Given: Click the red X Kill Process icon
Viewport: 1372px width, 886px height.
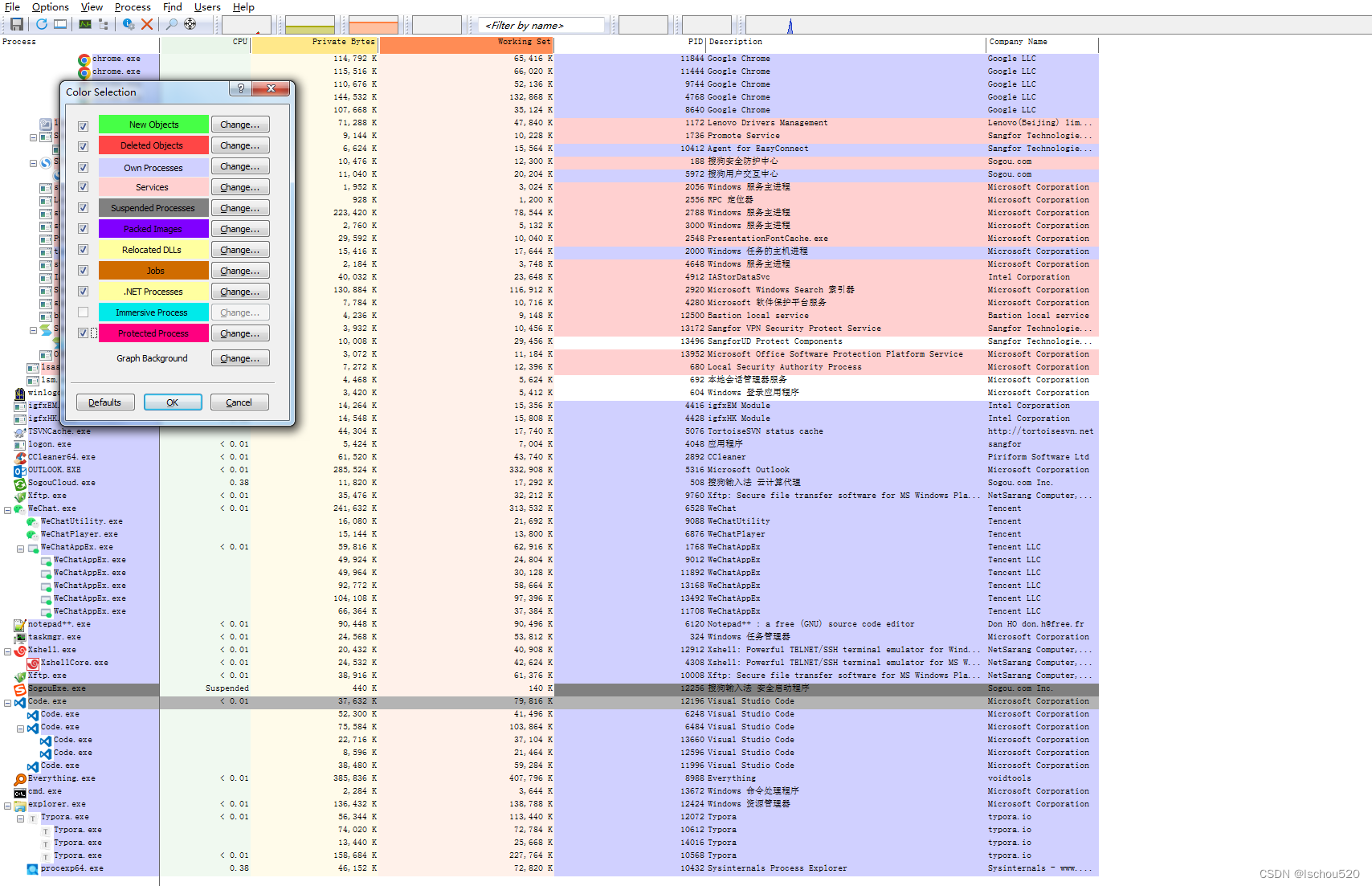Looking at the screenshot, I should [147, 24].
